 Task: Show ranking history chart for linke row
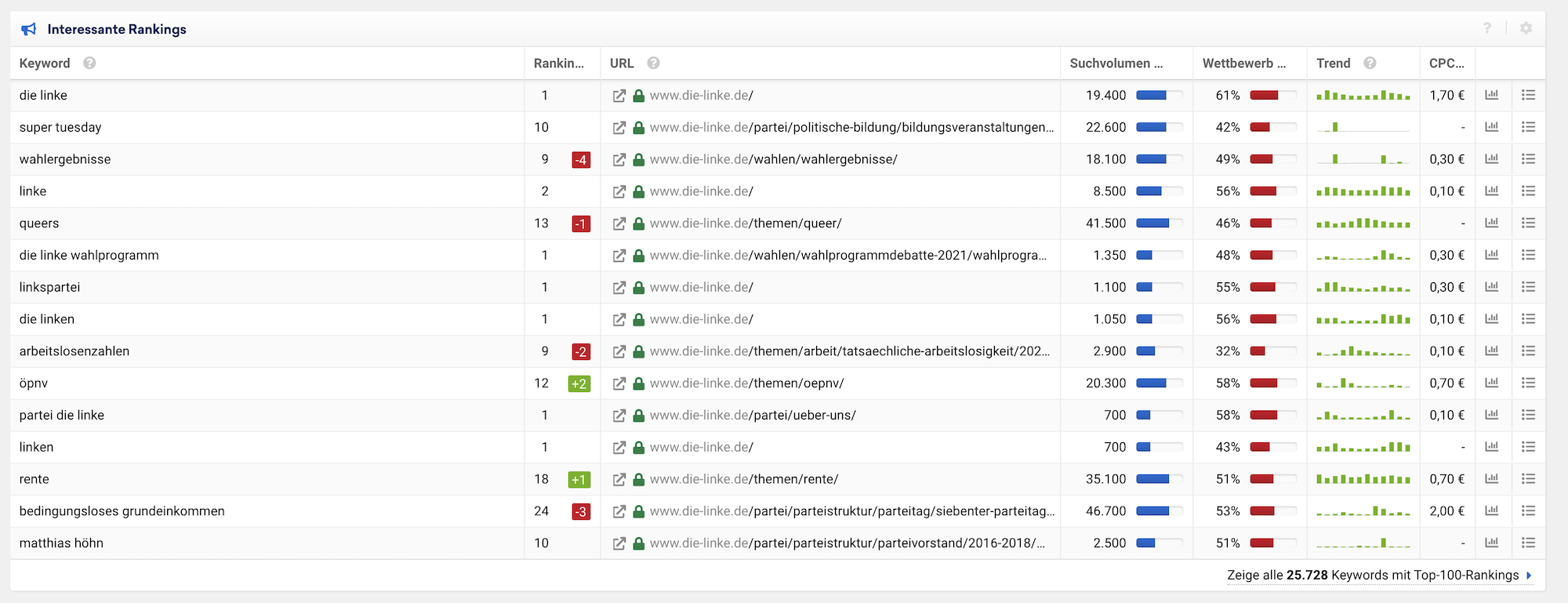pos(1491,191)
